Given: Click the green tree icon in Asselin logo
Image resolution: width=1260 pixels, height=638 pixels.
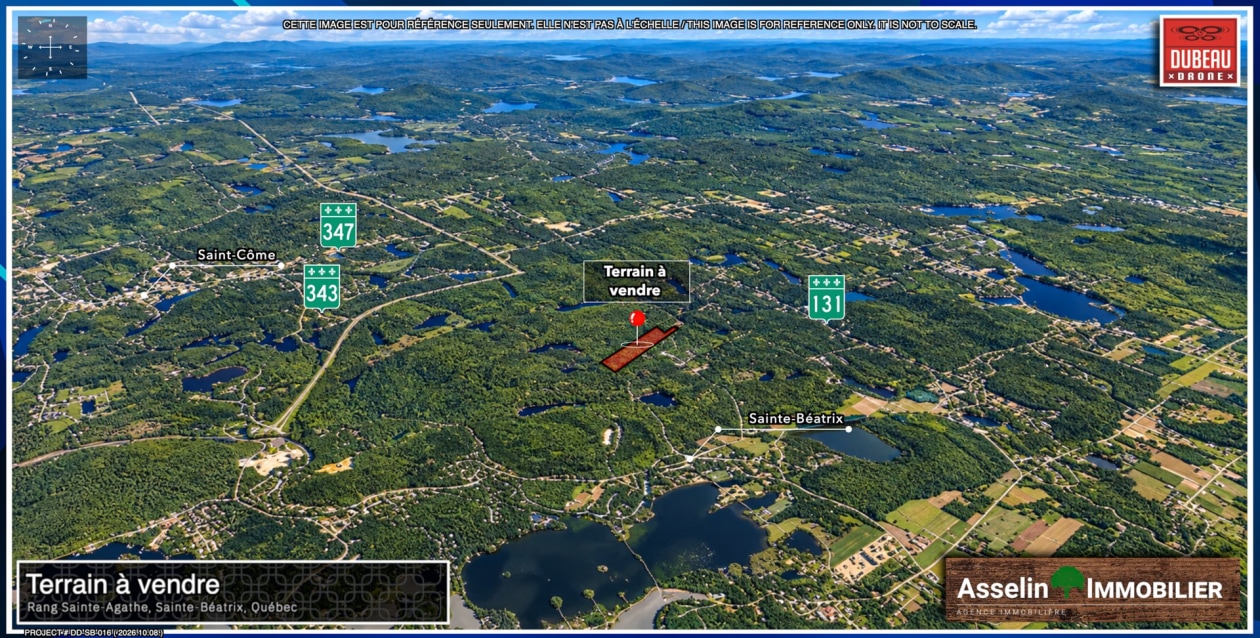Looking at the screenshot, I should point(1067,582).
